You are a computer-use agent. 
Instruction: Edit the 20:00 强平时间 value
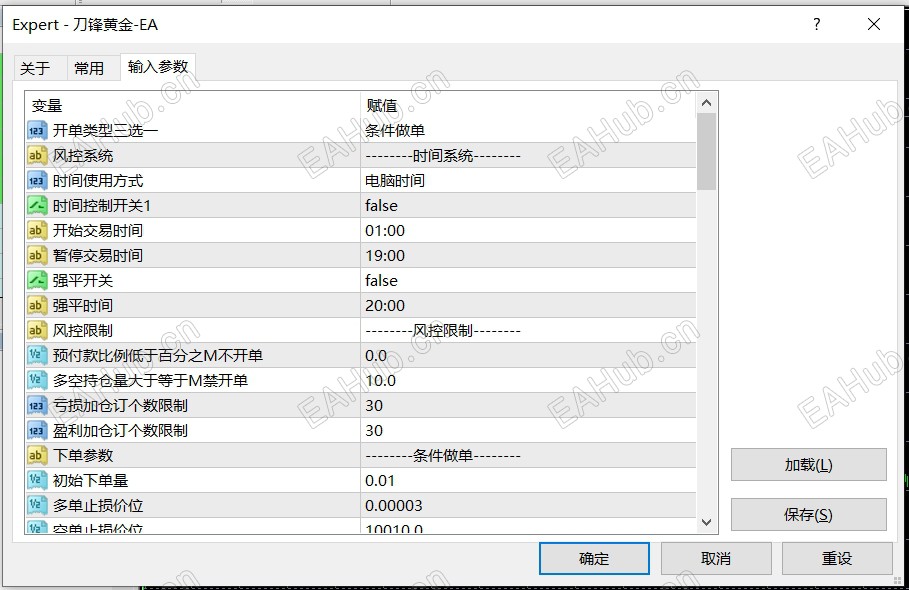[528, 305]
